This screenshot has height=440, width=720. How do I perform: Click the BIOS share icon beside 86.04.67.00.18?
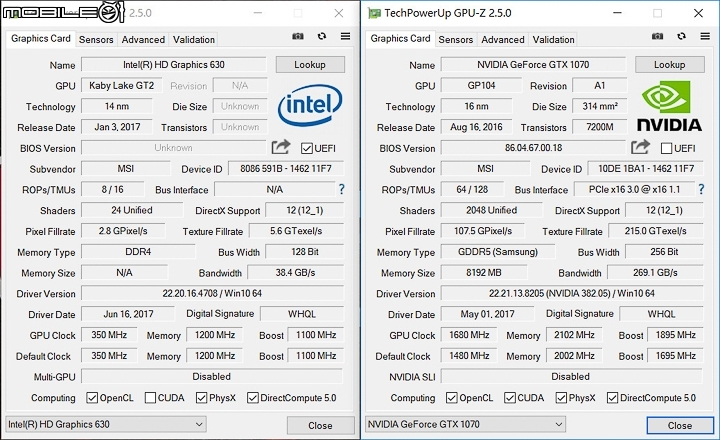(640, 147)
